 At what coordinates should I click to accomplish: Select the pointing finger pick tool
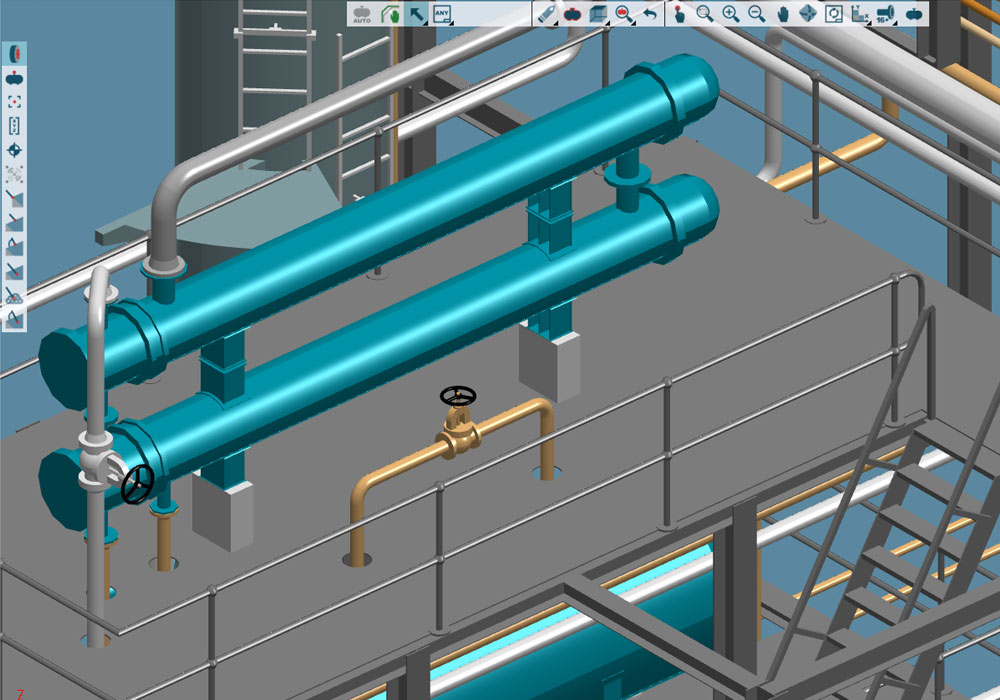(679, 14)
